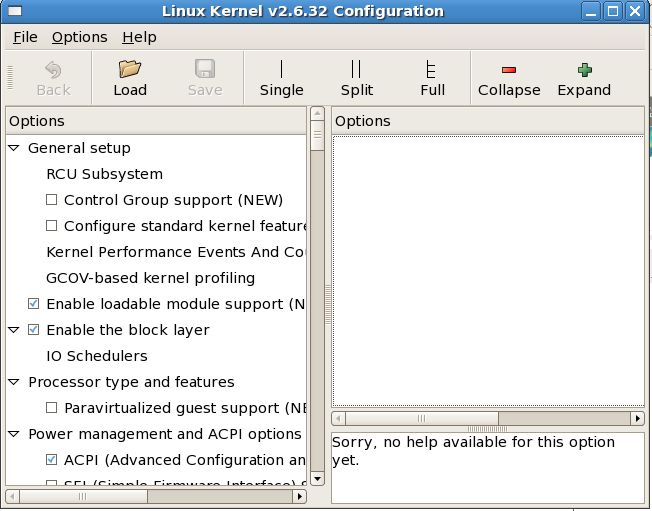Select the General setup row text
The image size is (652, 511).
point(79,148)
